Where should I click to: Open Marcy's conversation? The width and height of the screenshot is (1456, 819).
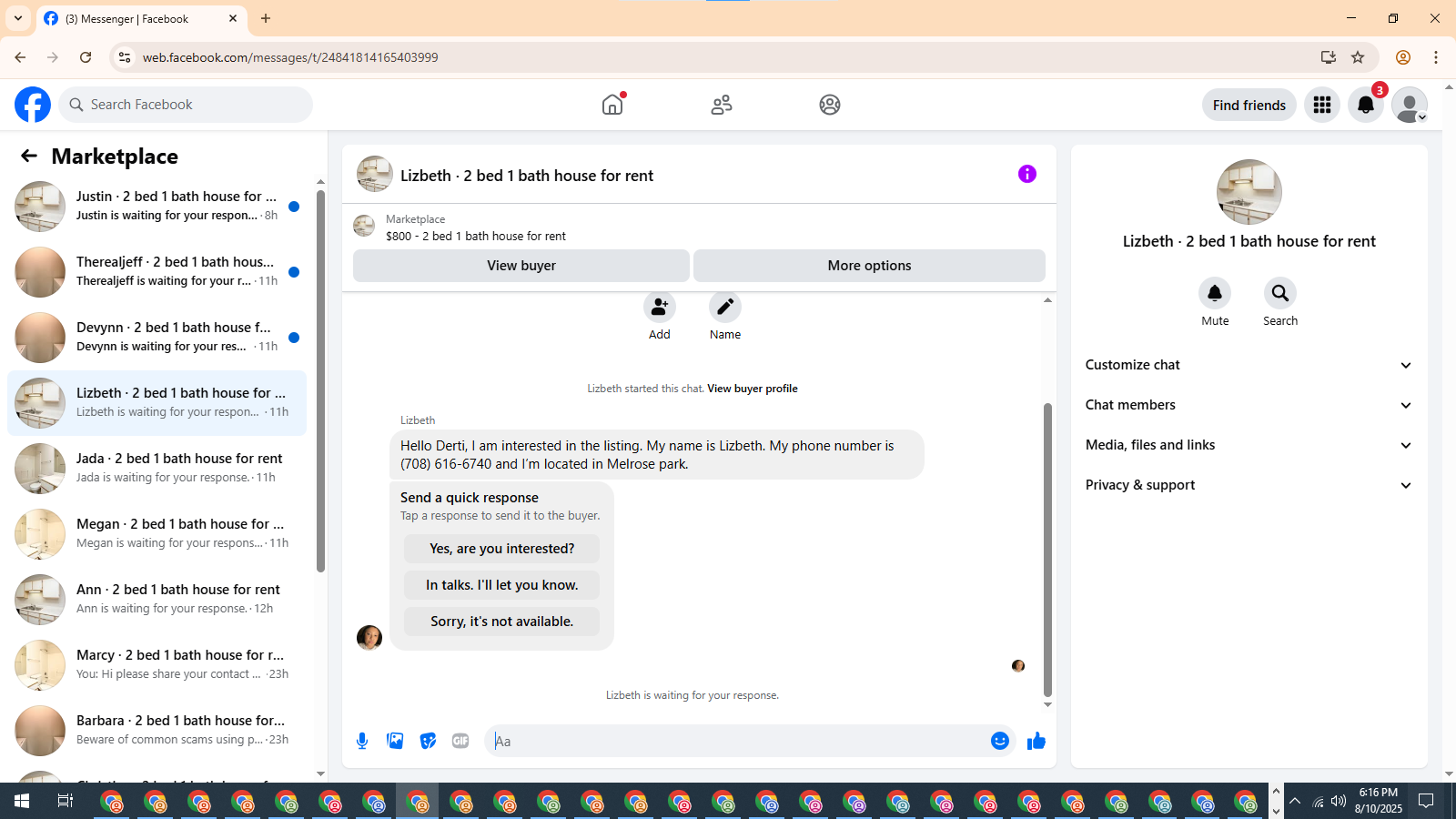pos(157,665)
